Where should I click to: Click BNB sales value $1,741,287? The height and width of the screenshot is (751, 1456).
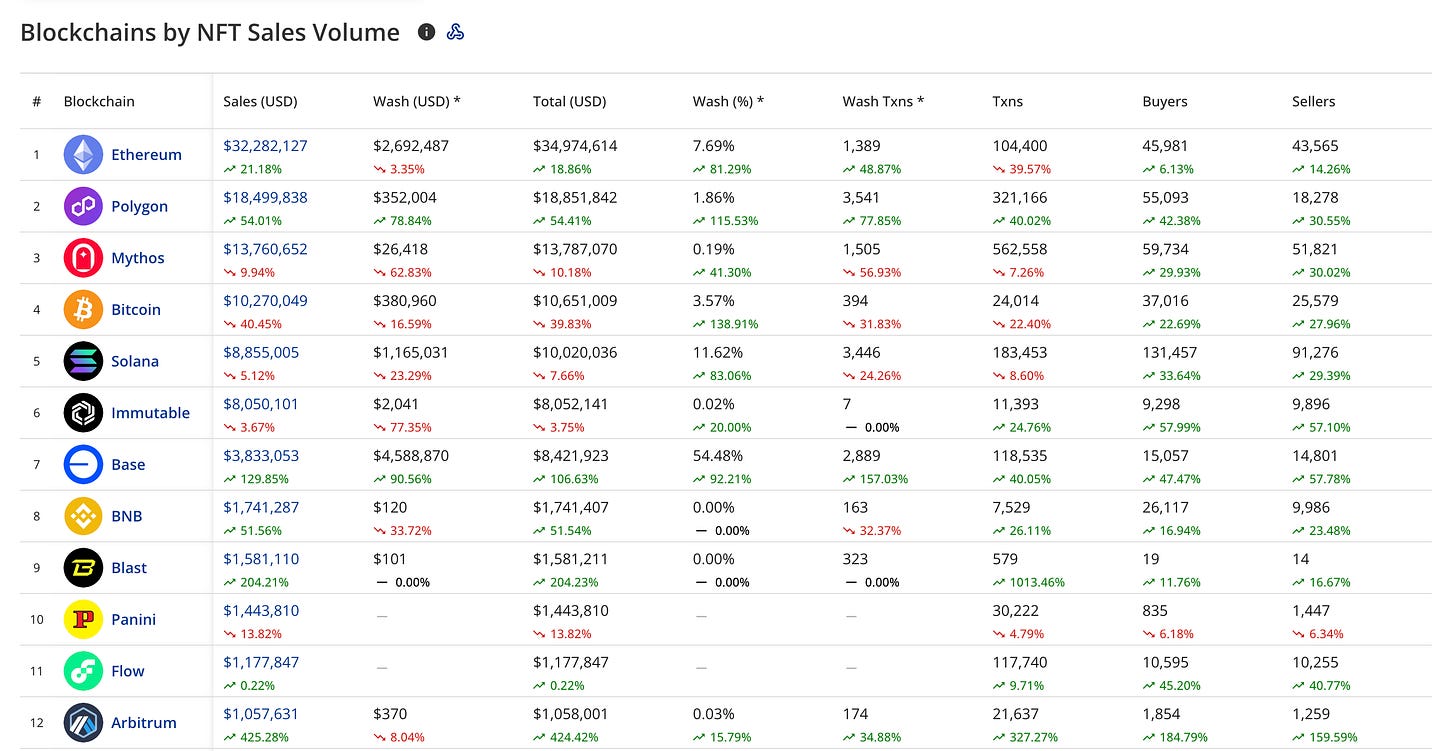click(261, 508)
